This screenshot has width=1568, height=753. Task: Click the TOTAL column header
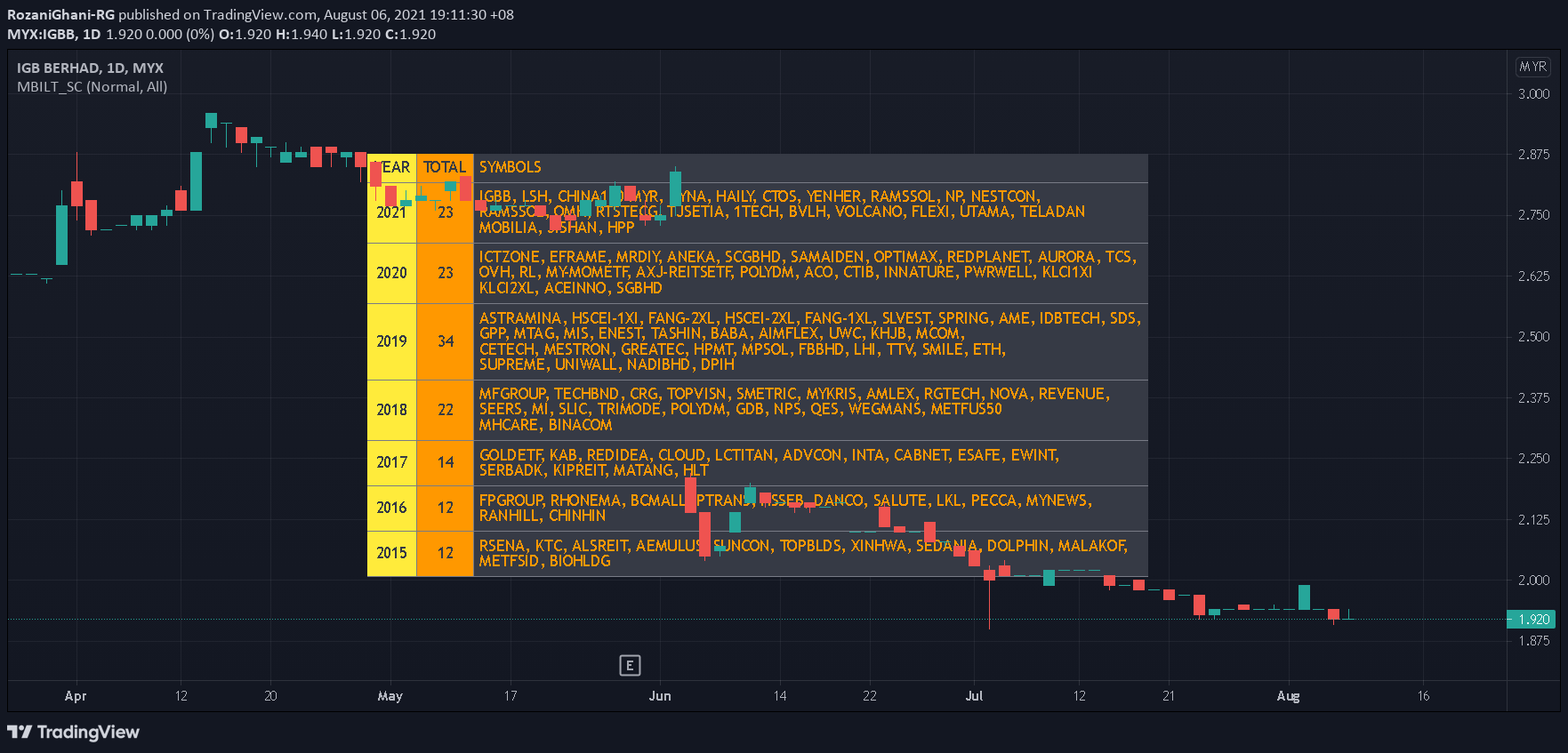click(x=445, y=167)
